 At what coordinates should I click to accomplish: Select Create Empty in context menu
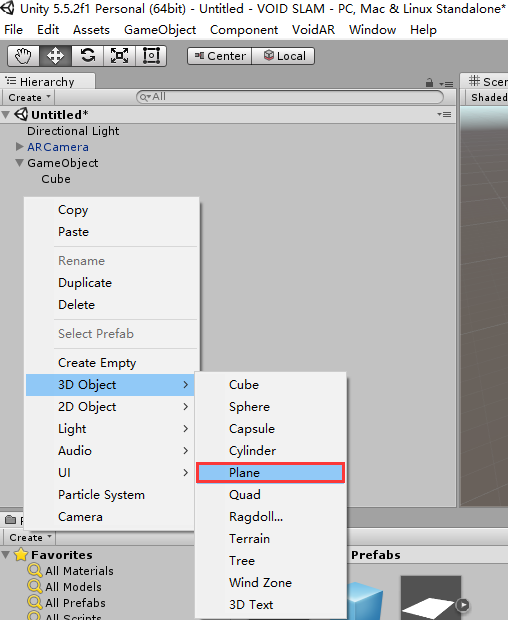point(97,363)
